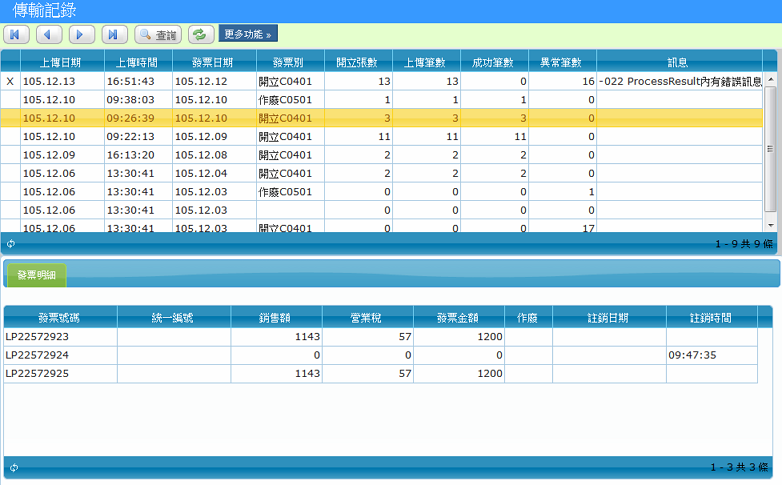This screenshot has height=485, width=782.
Task: Select the 發票明細 tab
Action: click(x=37, y=275)
